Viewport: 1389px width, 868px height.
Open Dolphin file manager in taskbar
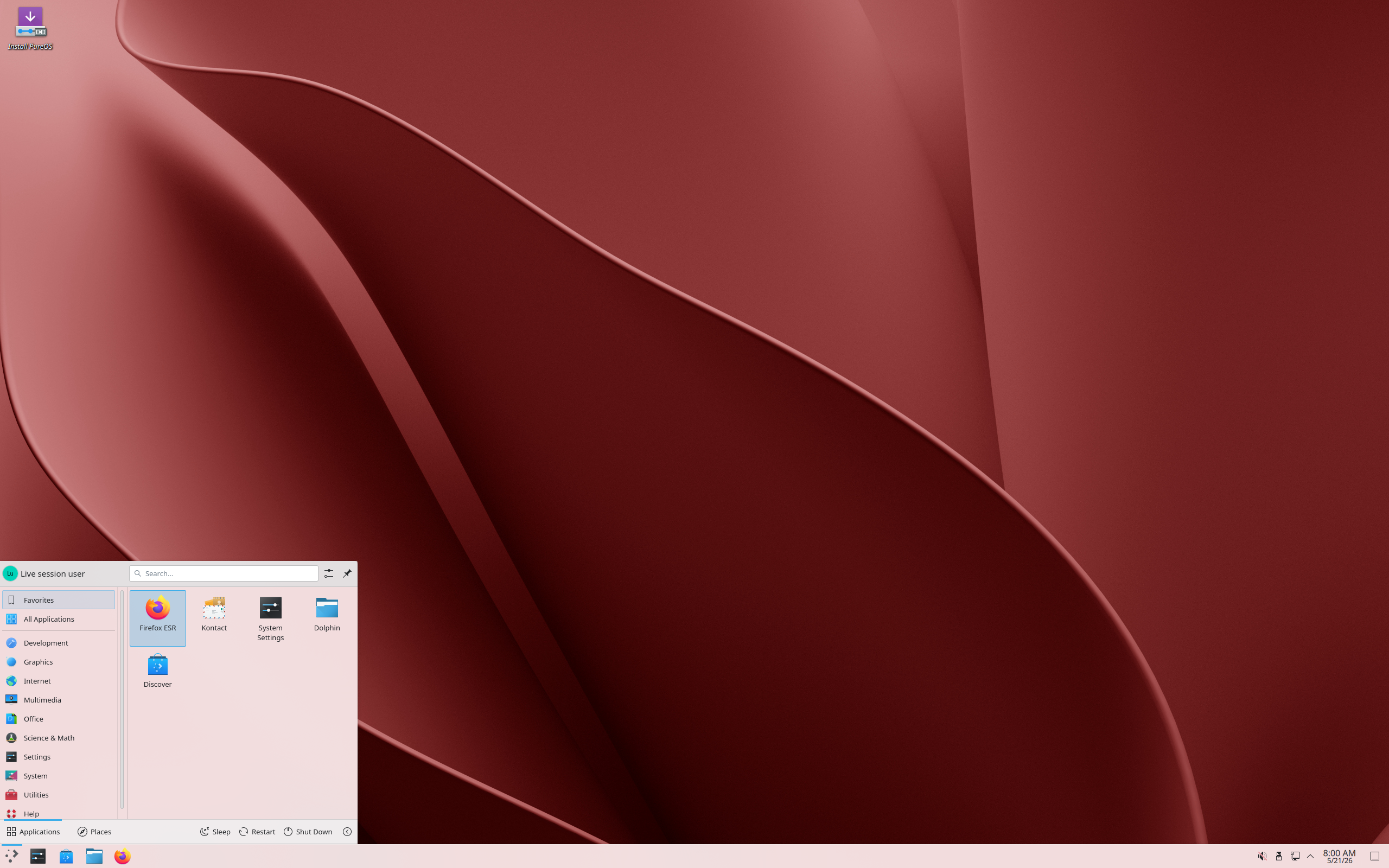coord(94,856)
